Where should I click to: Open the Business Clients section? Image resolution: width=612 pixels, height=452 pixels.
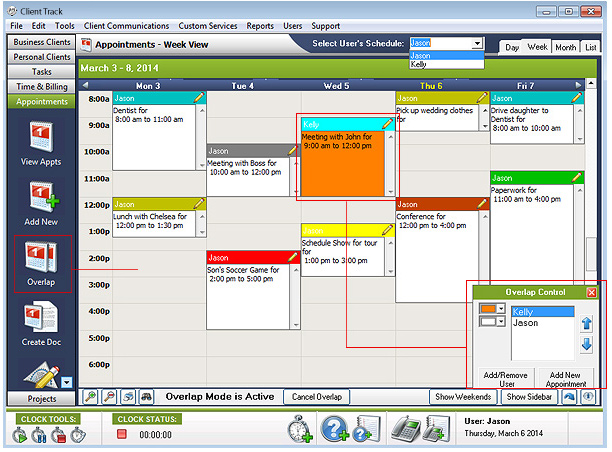tap(41, 42)
